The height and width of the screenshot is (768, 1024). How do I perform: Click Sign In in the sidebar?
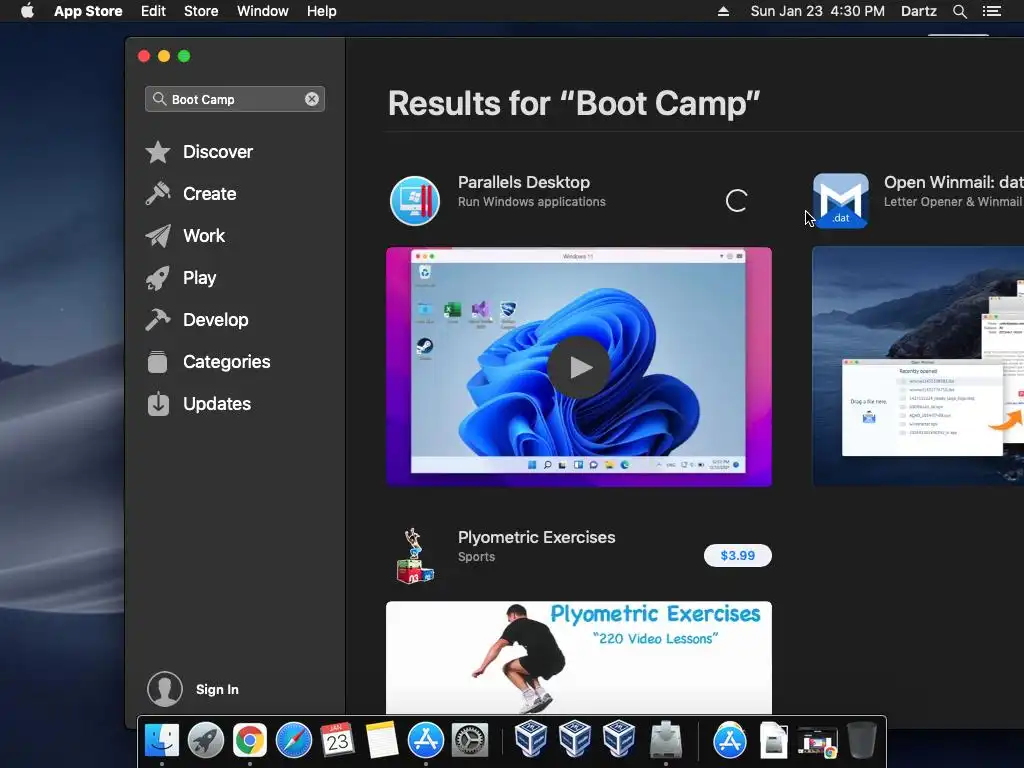217,690
